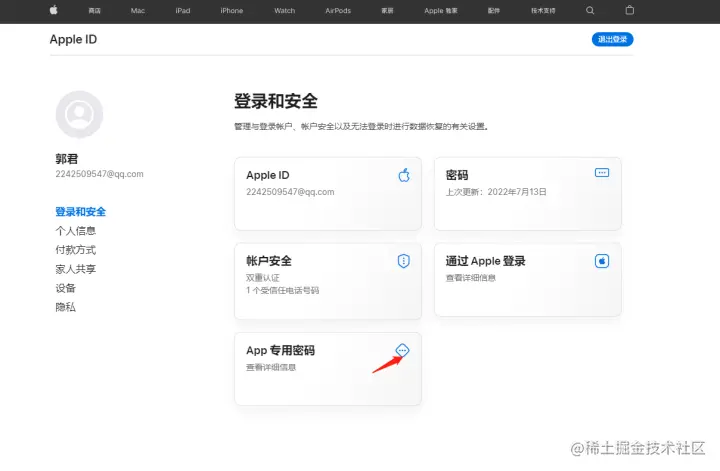Select 家人共享 in the sidebar
This screenshot has height=471, width=720.
[x=76, y=269]
